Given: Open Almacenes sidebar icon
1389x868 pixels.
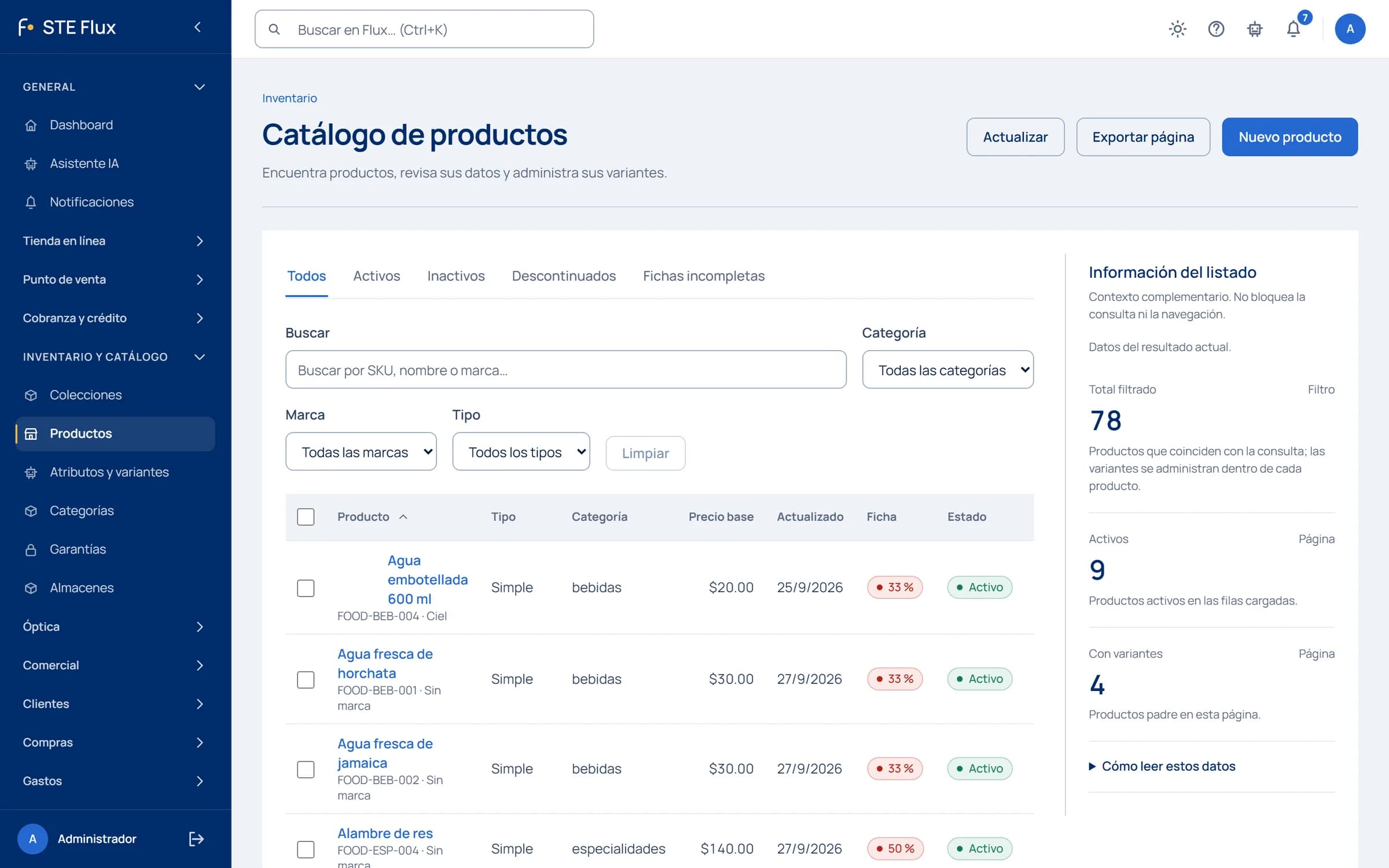Looking at the screenshot, I should (x=31, y=588).
